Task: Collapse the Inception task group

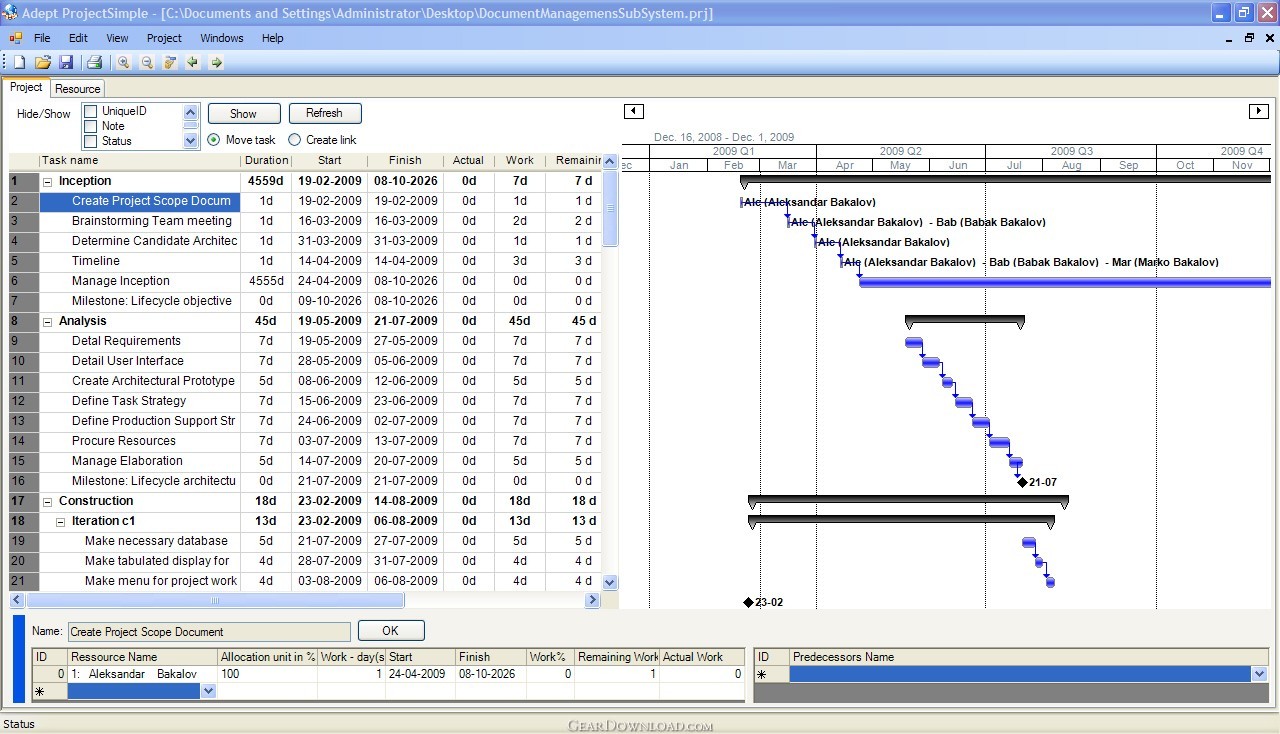Action: click(47, 182)
